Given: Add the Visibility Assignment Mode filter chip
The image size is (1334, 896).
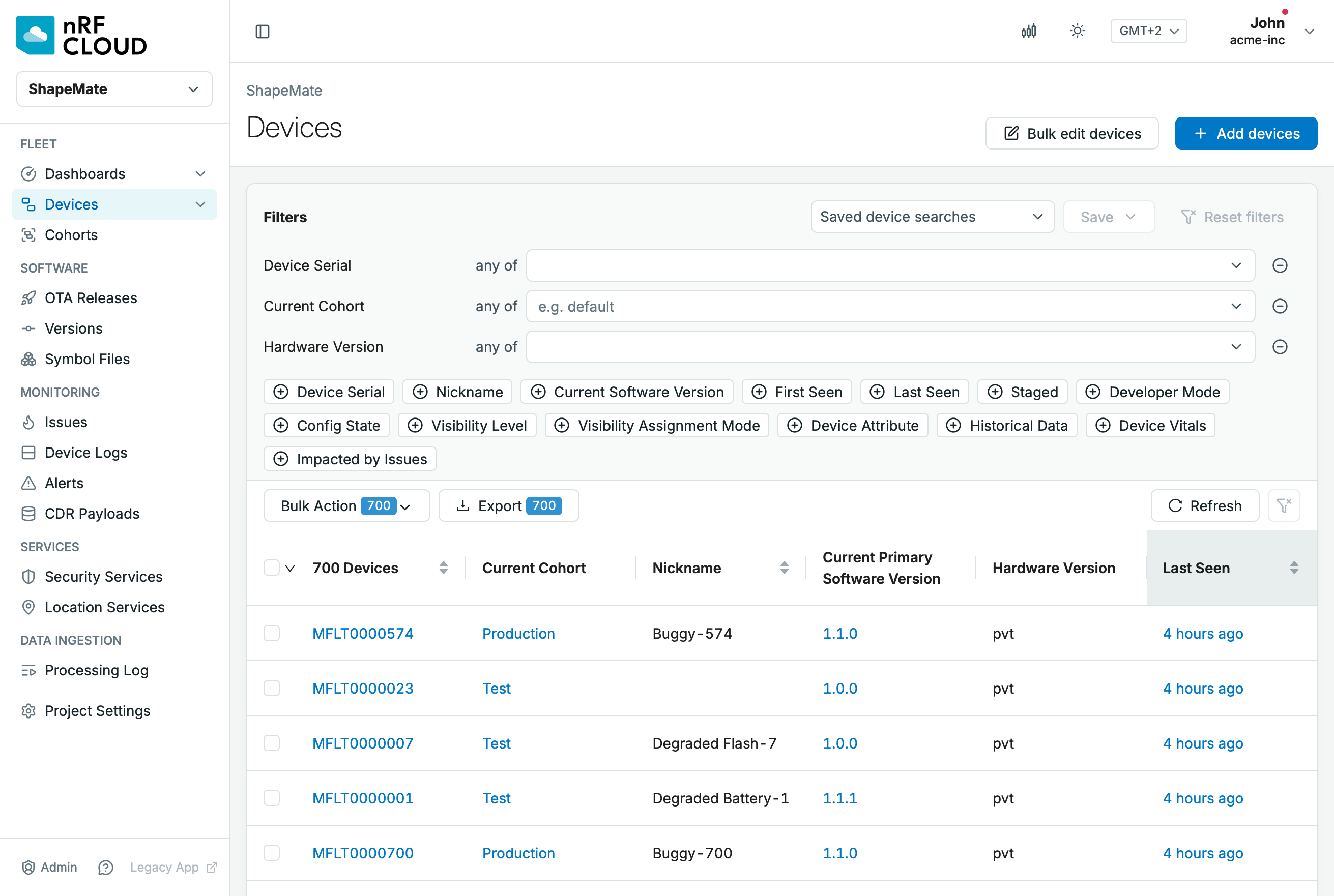Looking at the screenshot, I should coord(657,426).
